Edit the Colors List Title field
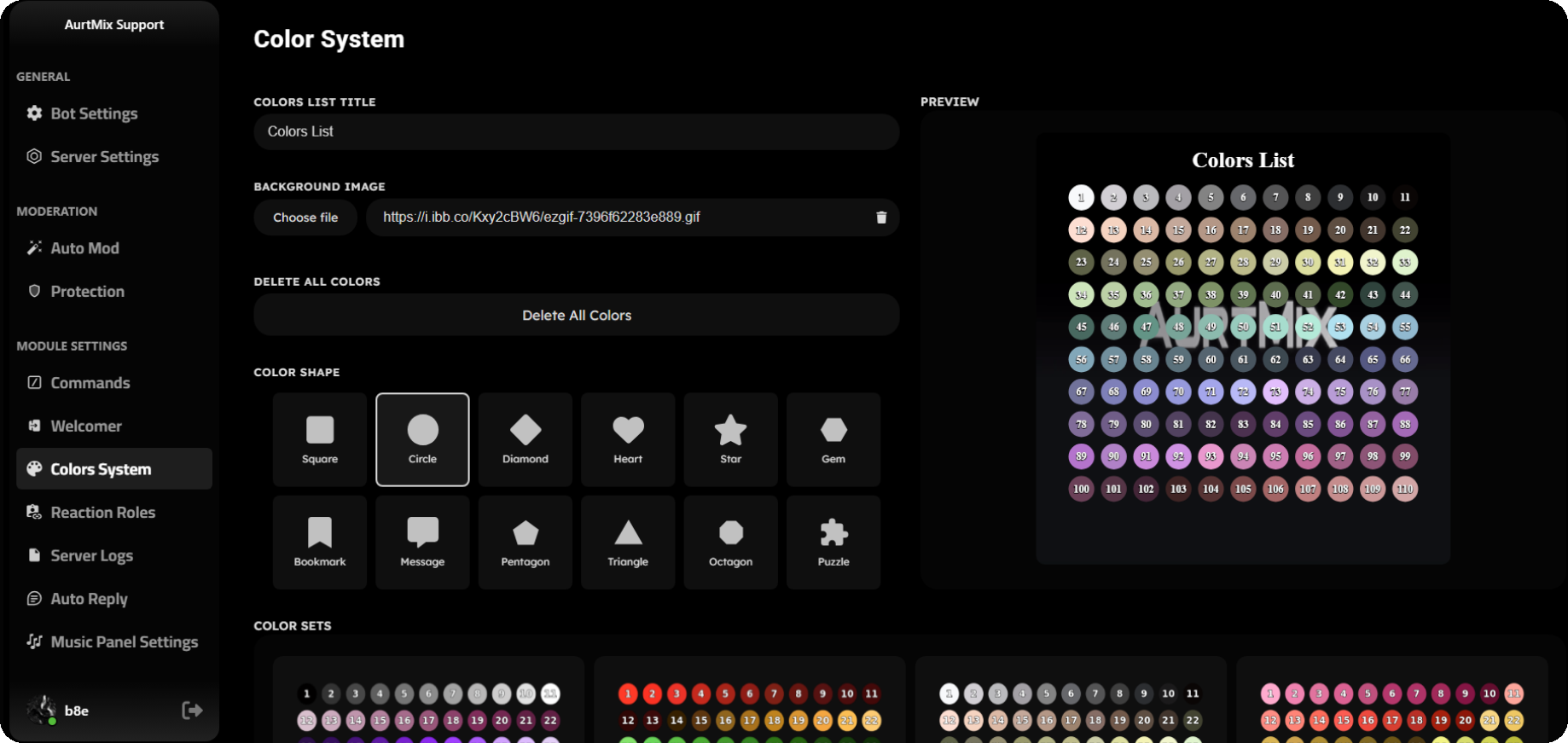Image resolution: width=1568 pixels, height=743 pixels. (577, 131)
